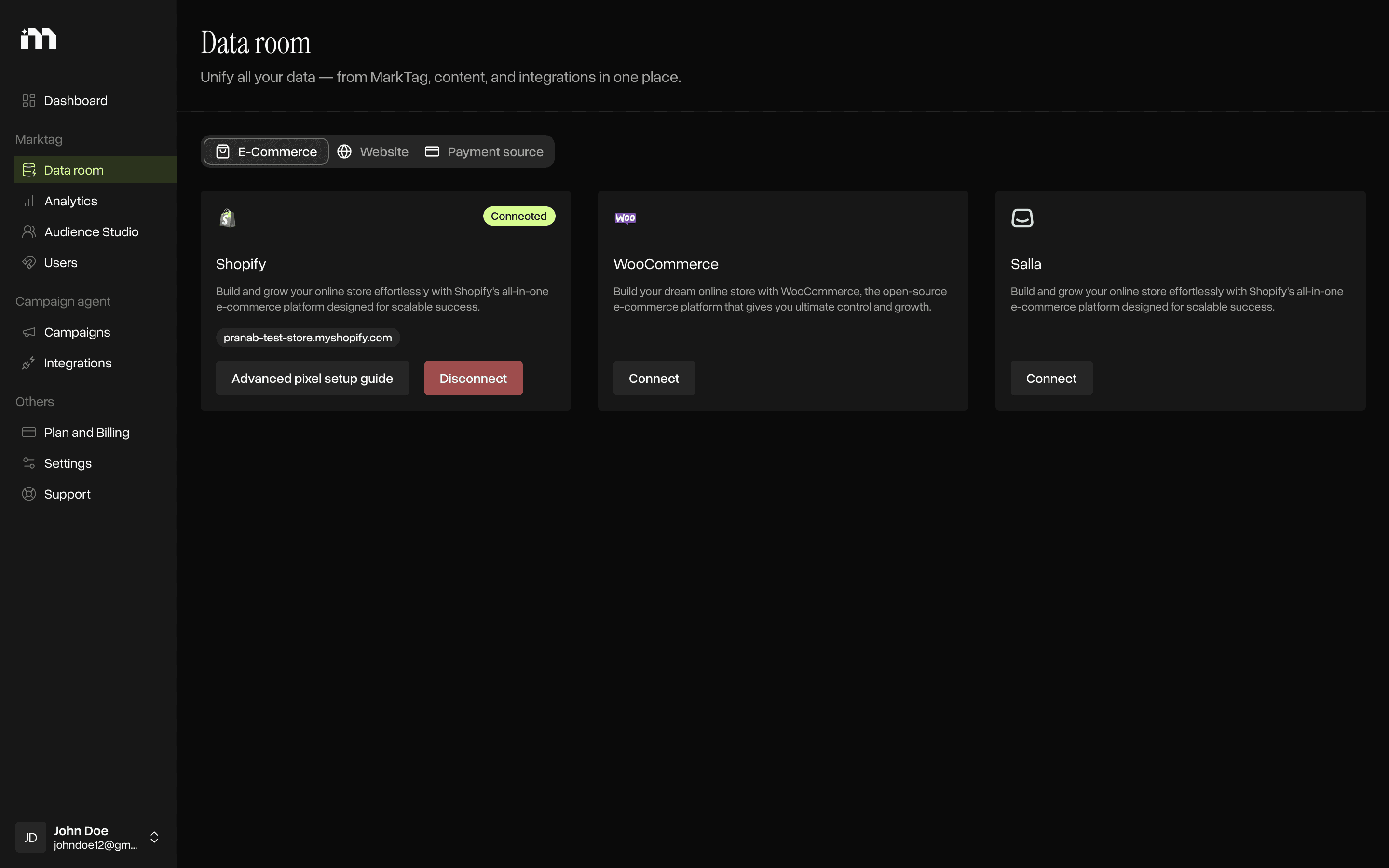The image size is (1389, 868).
Task: Click the Dashboard grid icon
Action: point(29,100)
